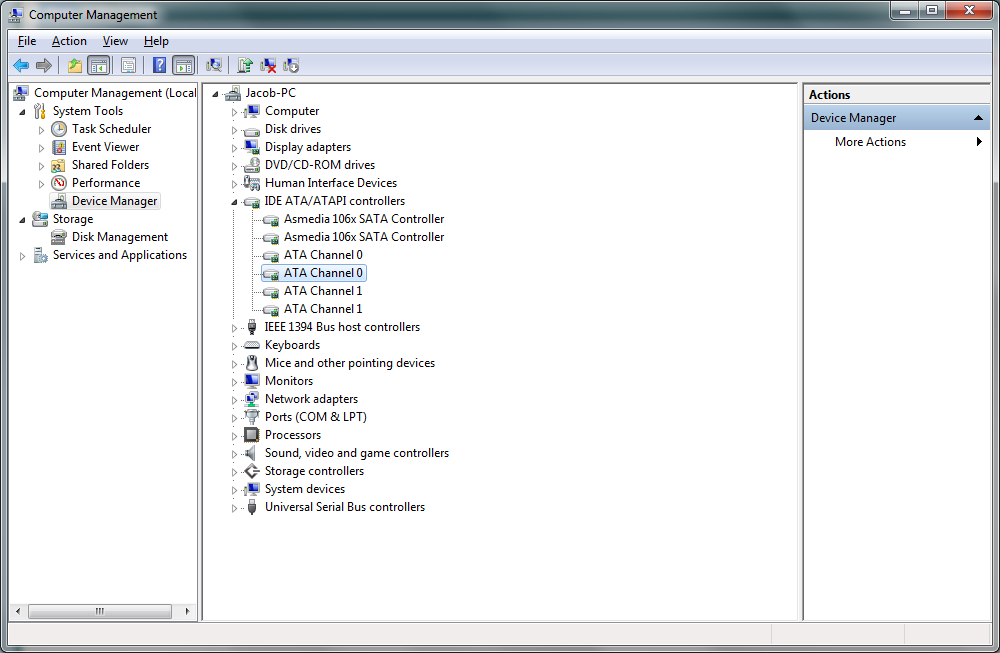Expand the Display adapters category
This screenshot has width=1000, height=653.
[x=234, y=148]
